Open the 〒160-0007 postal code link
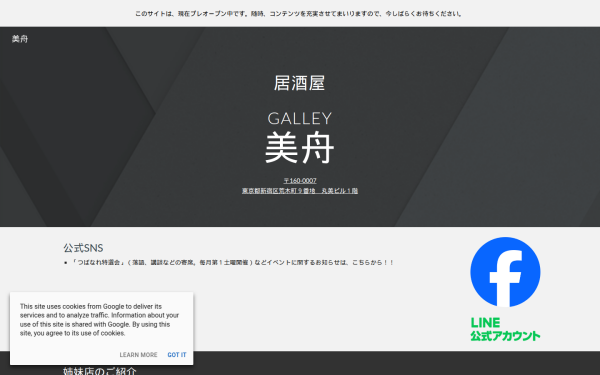This screenshot has height=375, width=600. click(300, 181)
